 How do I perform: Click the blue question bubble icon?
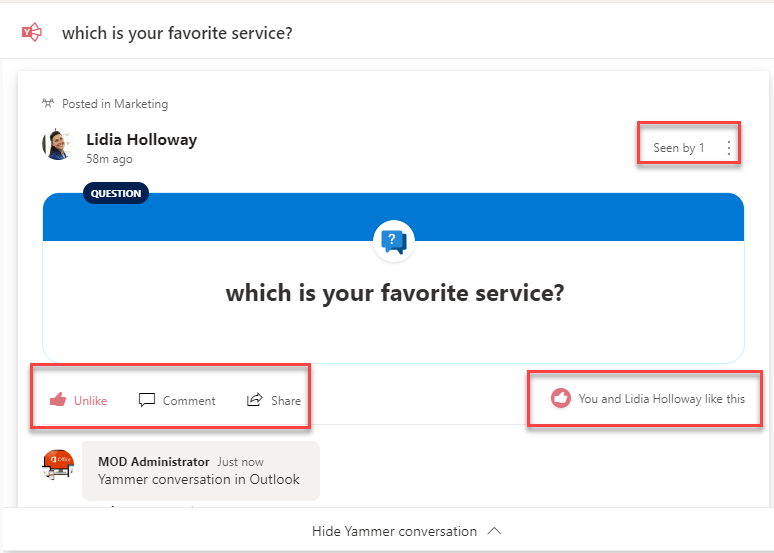pyautogui.click(x=393, y=241)
